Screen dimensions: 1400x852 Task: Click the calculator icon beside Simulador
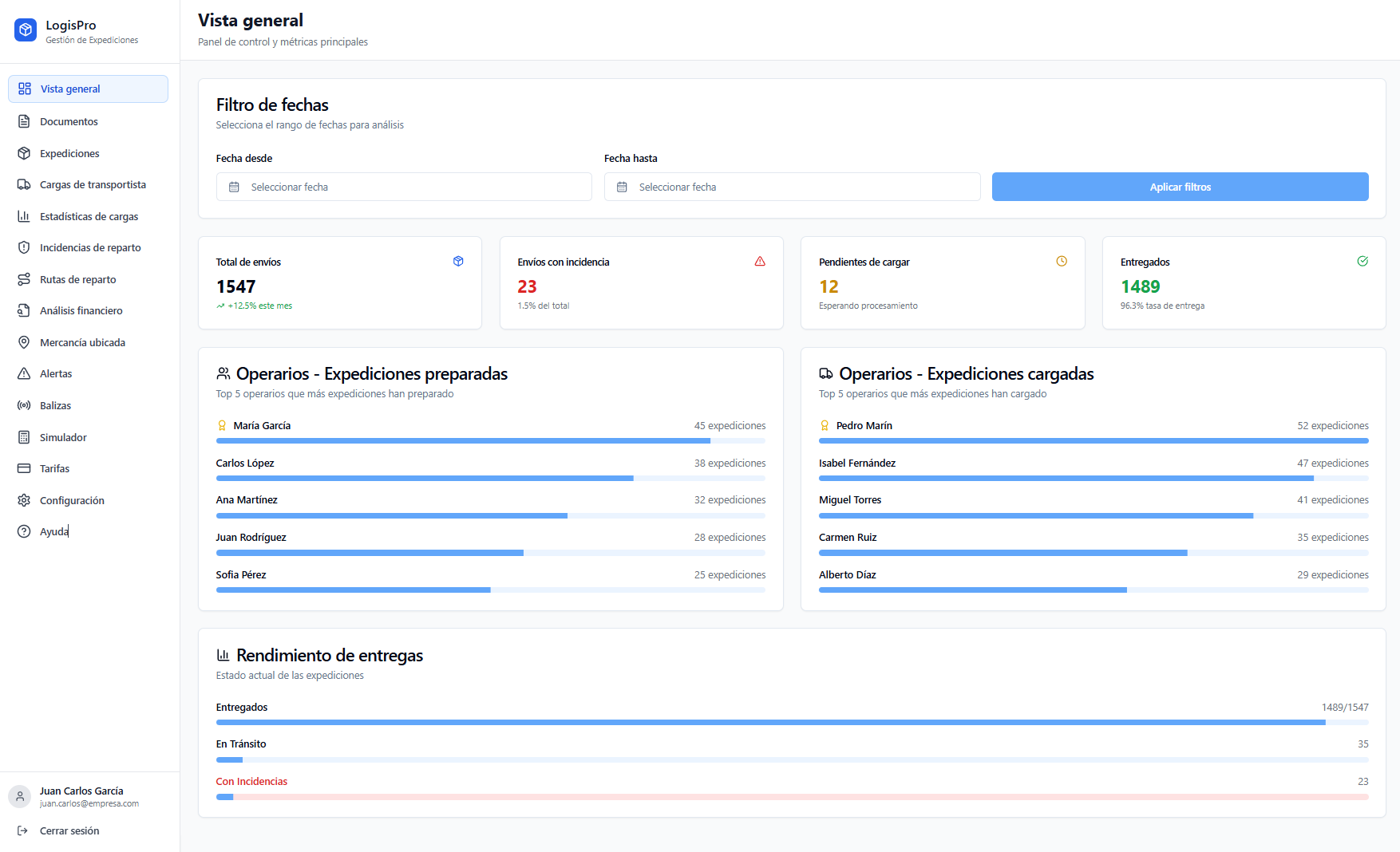[24, 437]
